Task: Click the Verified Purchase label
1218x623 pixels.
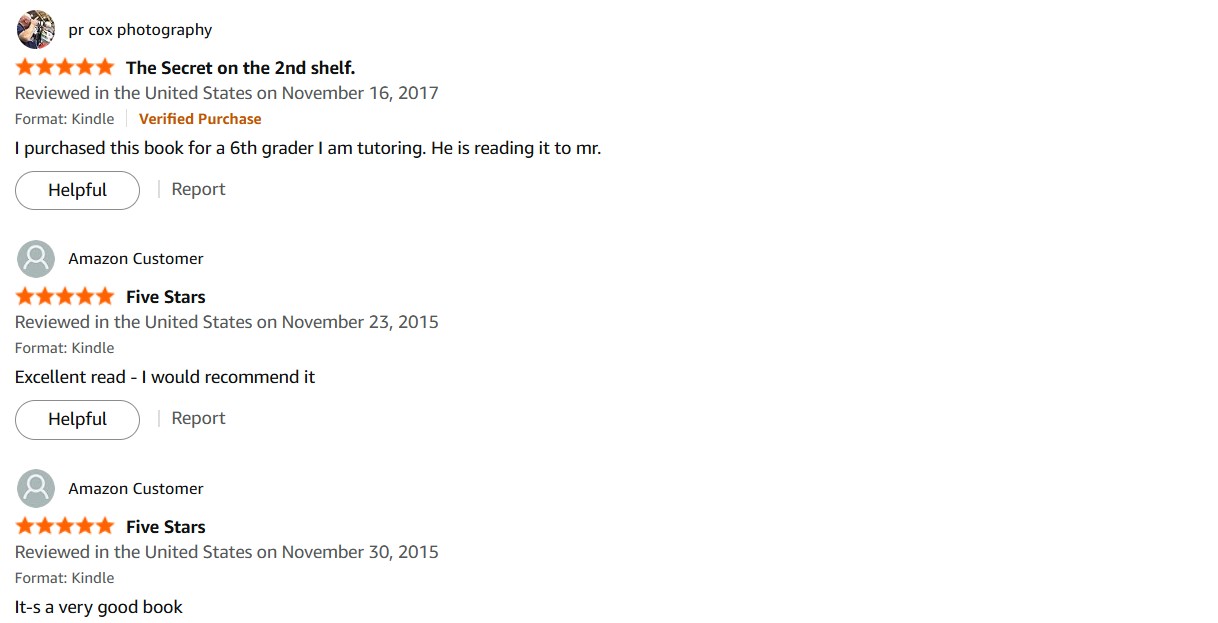Action: [x=200, y=119]
